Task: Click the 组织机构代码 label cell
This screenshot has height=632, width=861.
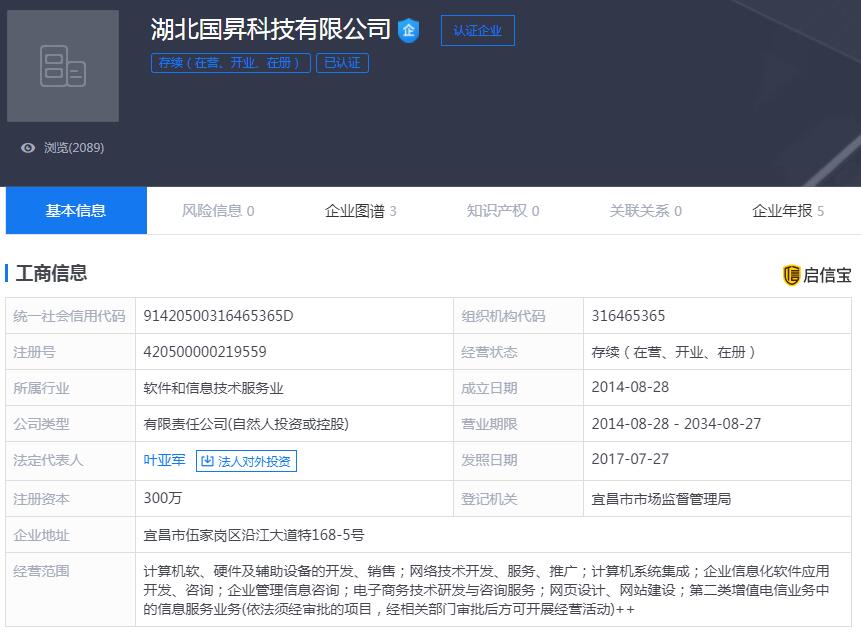Action: 518,316
